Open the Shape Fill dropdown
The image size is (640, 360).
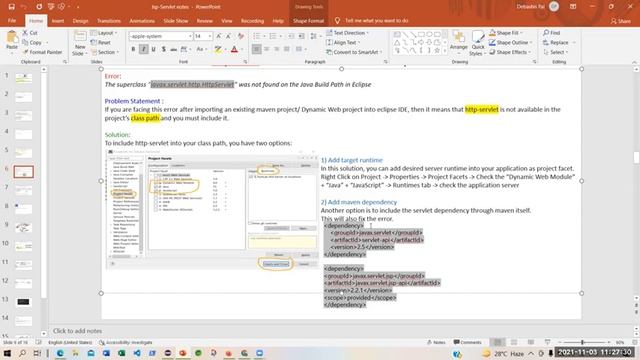point(506,33)
